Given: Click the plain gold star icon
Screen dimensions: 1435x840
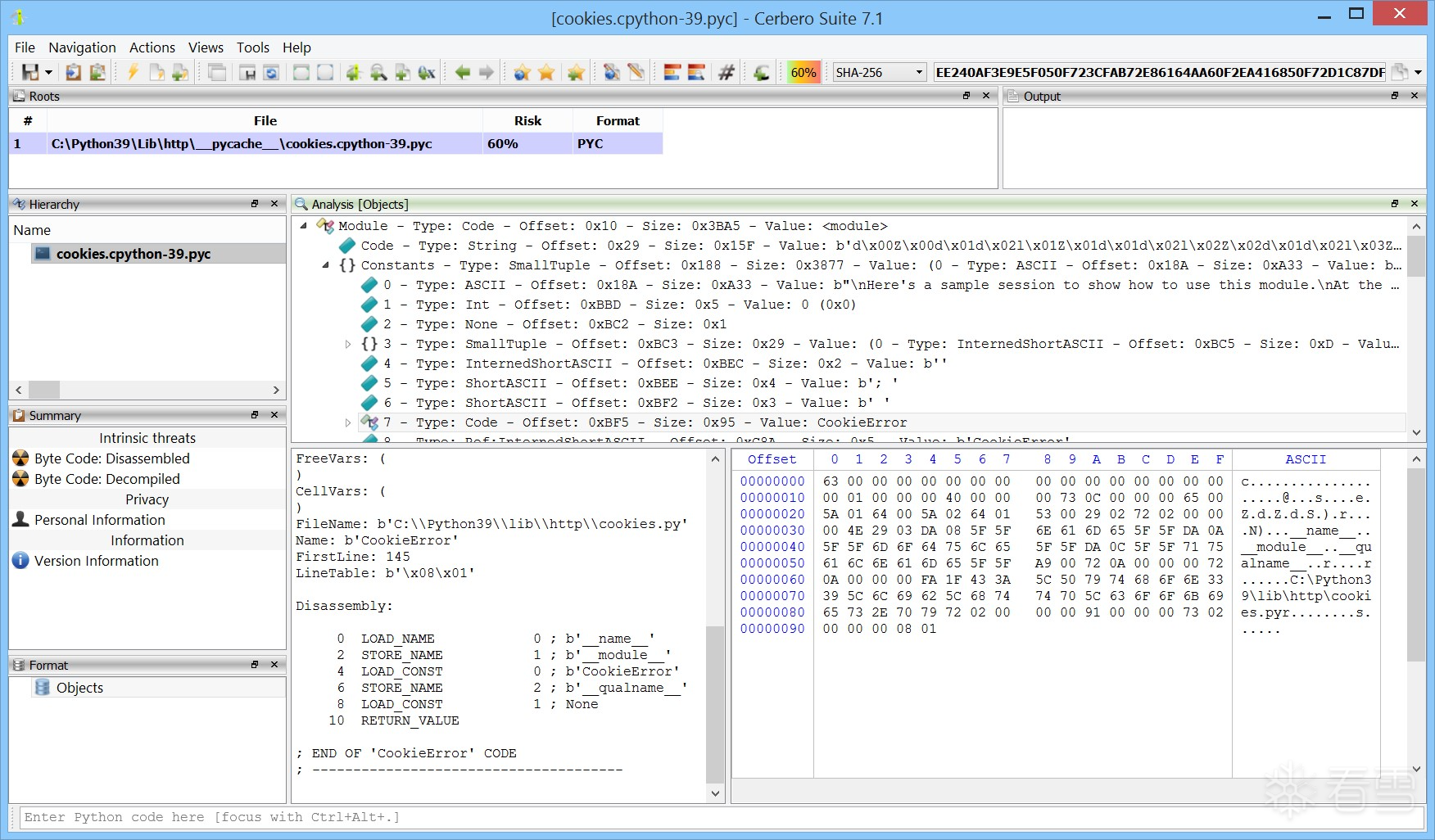Looking at the screenshot, I should pyautogui.click(x=546, y=73).
